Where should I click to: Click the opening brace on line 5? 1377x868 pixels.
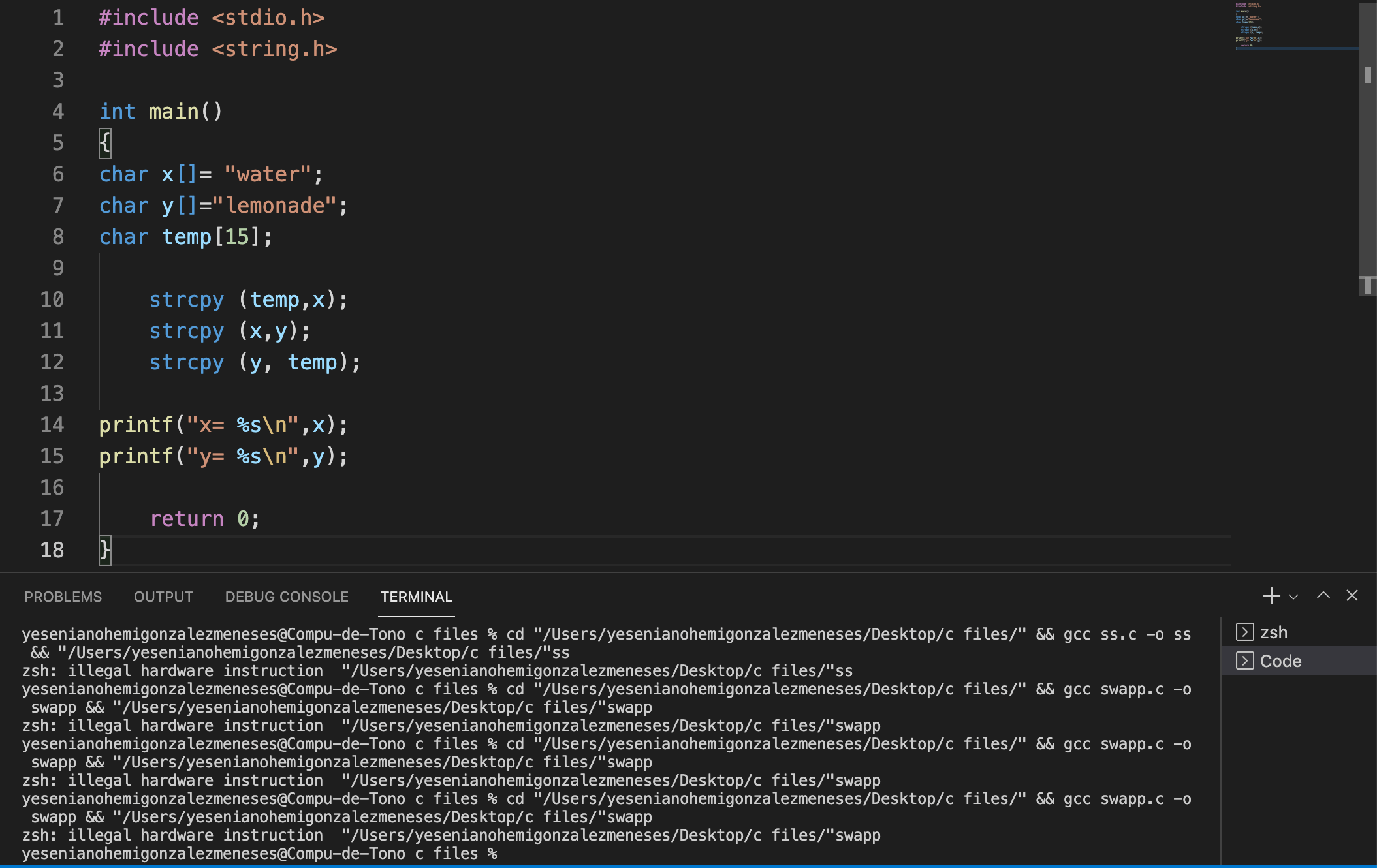tap(104, 143)
